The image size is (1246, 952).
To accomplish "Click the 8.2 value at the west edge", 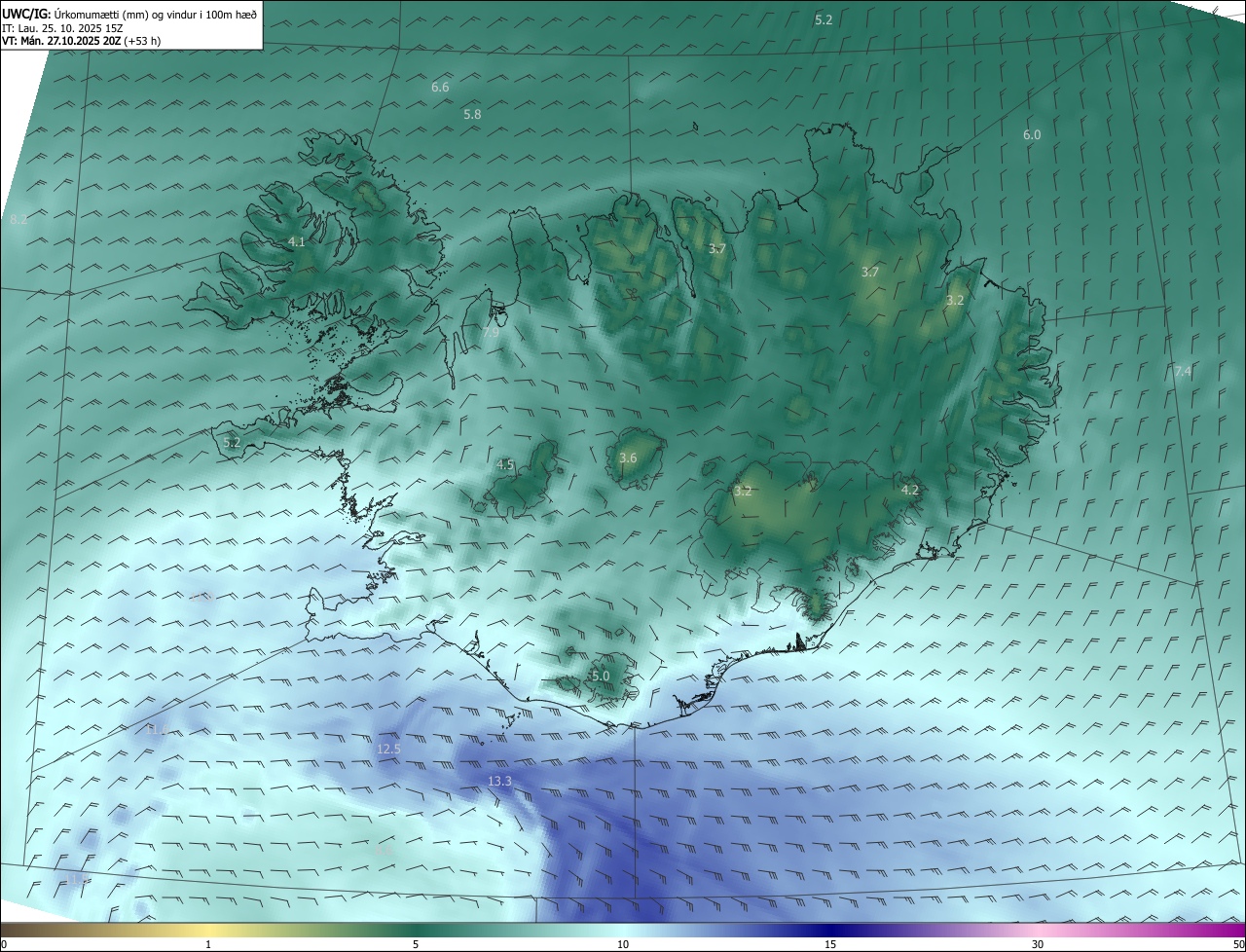I will tap(18, 220).
